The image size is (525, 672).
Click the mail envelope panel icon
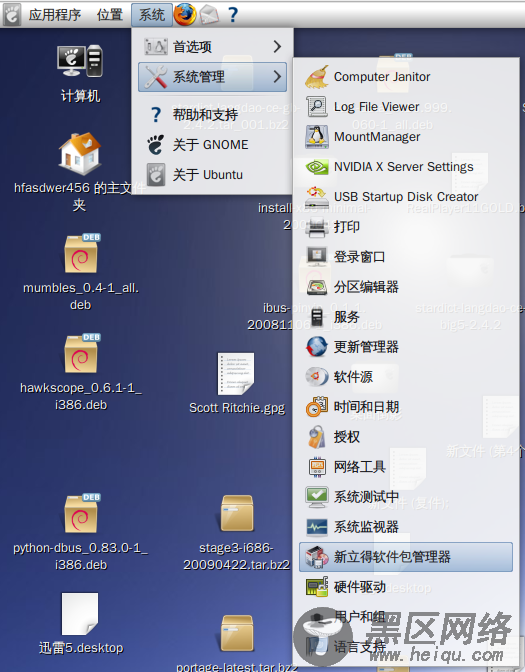point(209,15)
